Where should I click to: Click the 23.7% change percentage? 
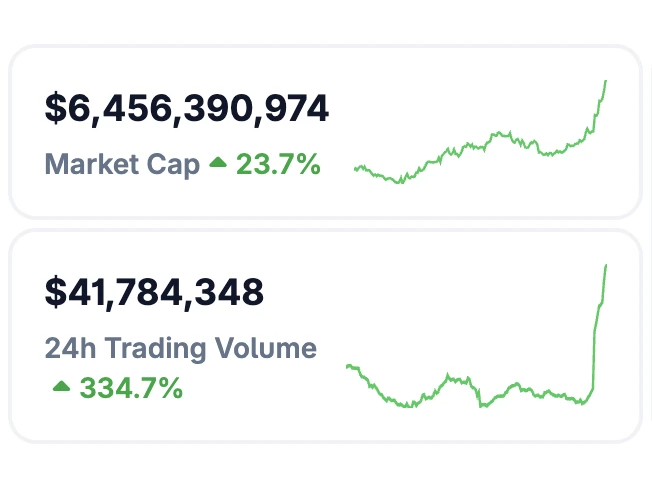pos(278,164)
